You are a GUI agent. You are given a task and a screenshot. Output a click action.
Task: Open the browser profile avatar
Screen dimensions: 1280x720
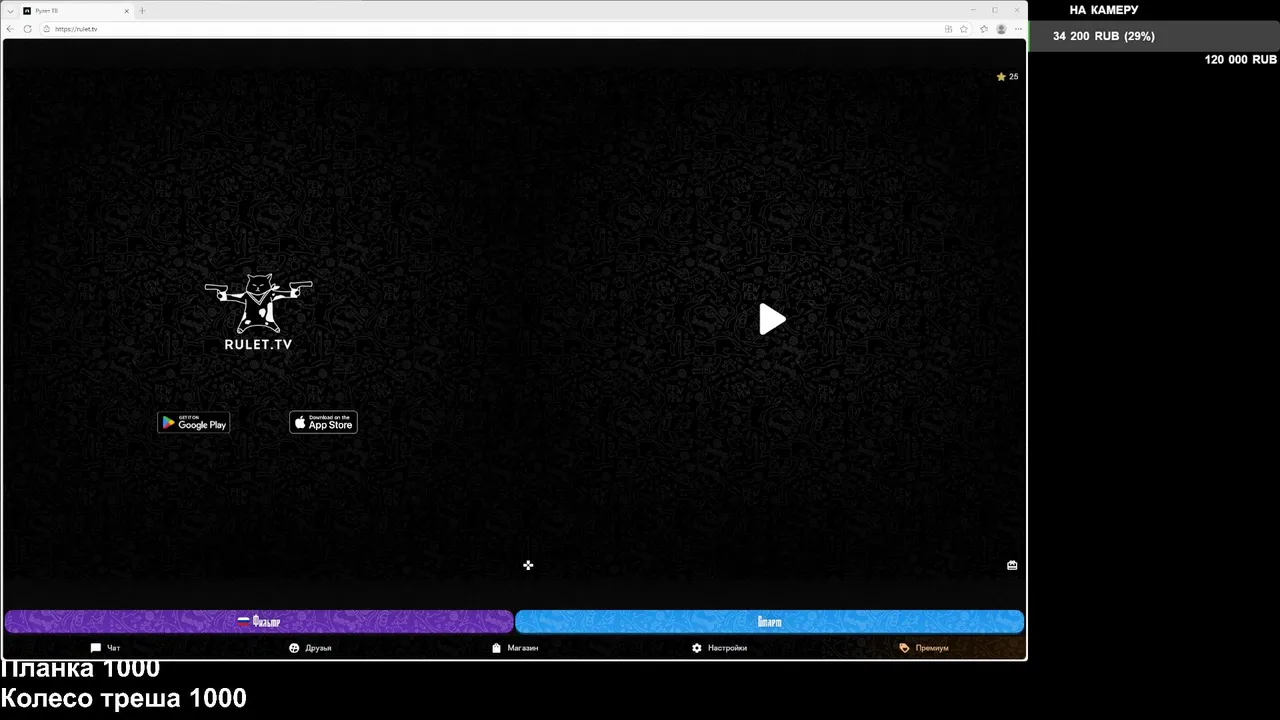click(x=1001, y=29)
